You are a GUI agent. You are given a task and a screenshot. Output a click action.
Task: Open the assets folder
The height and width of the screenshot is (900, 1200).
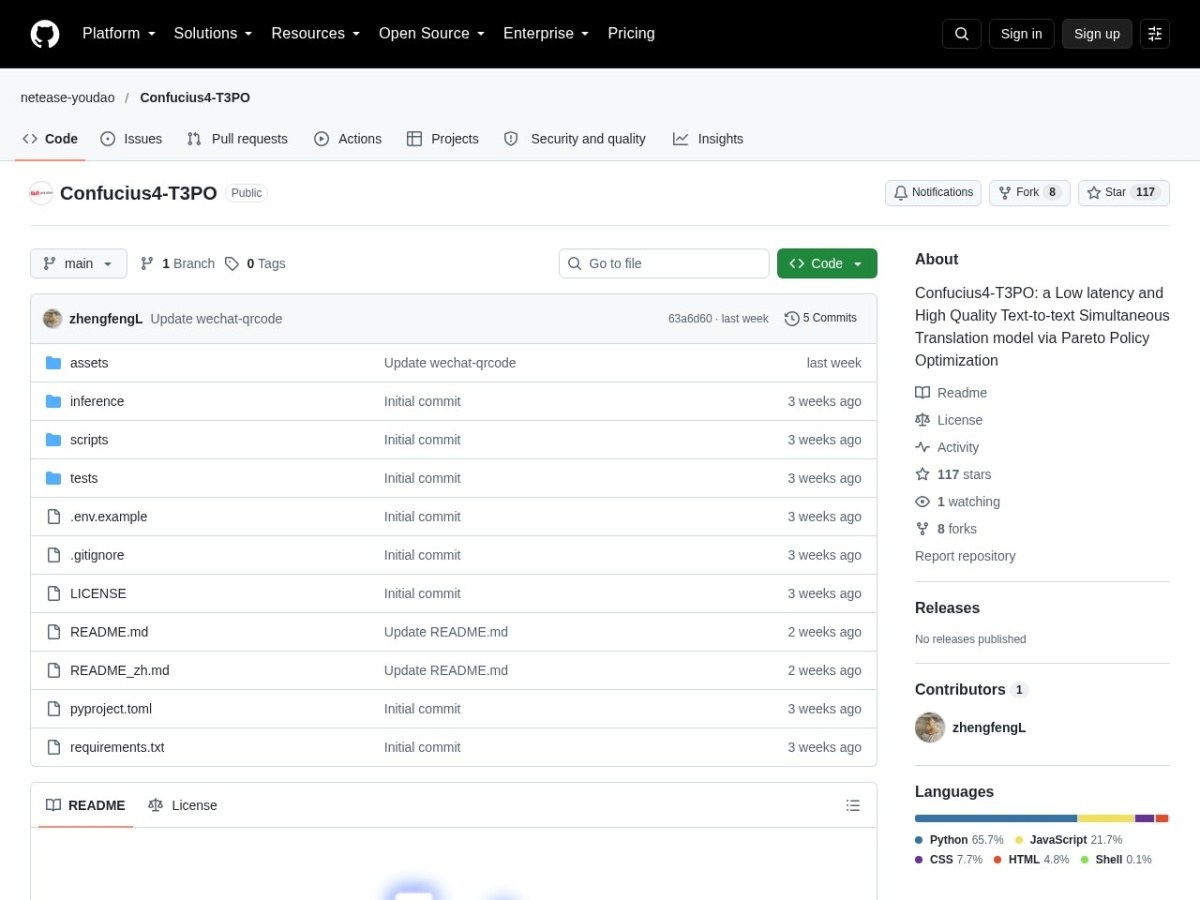(x=89, y=363)
